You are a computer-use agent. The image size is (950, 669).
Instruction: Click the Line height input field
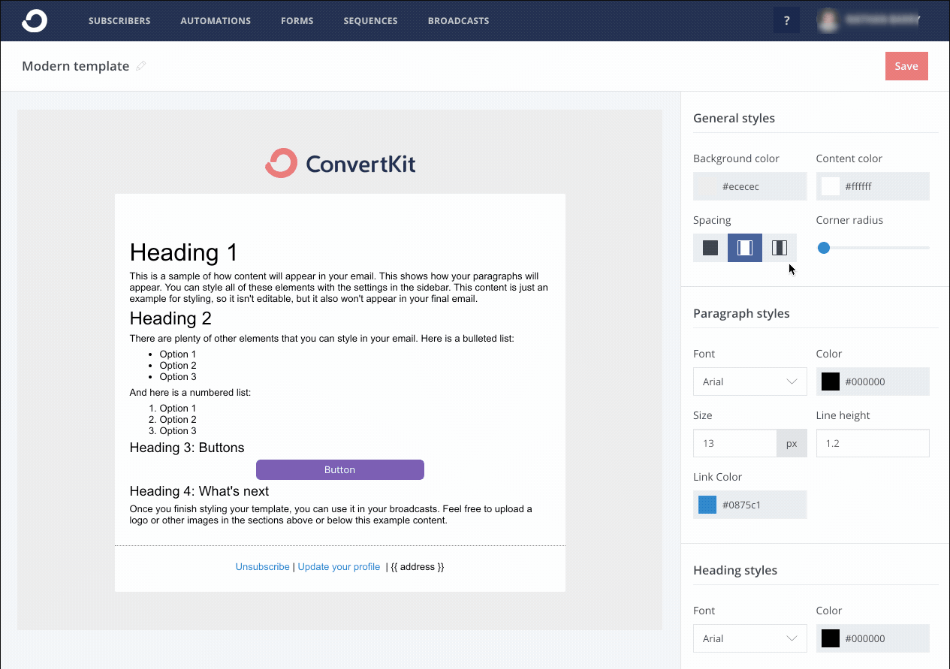coord(872,444)
